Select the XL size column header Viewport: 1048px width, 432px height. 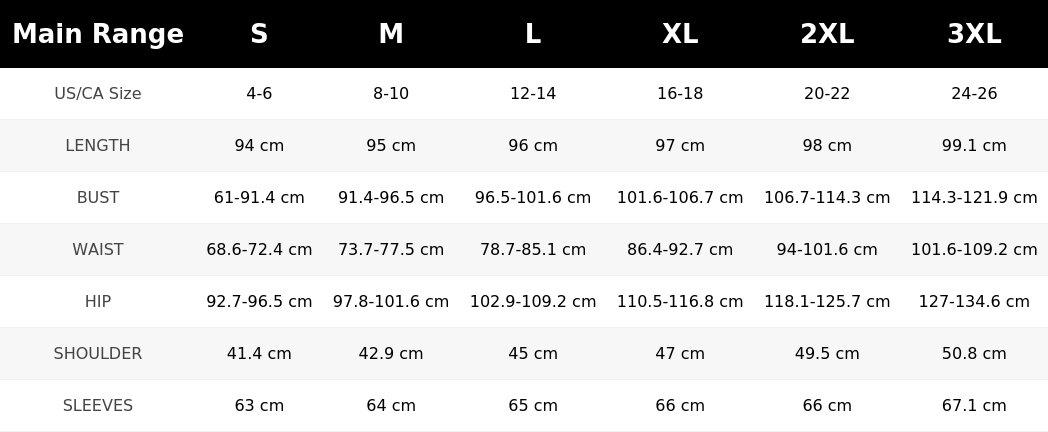pos(680,33)
